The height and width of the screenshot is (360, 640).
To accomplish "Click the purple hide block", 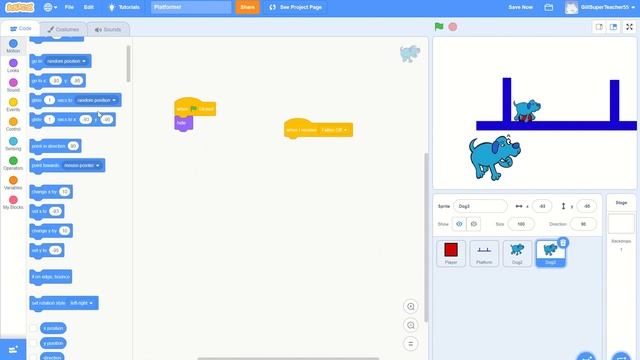I will [x=183, y=123].
